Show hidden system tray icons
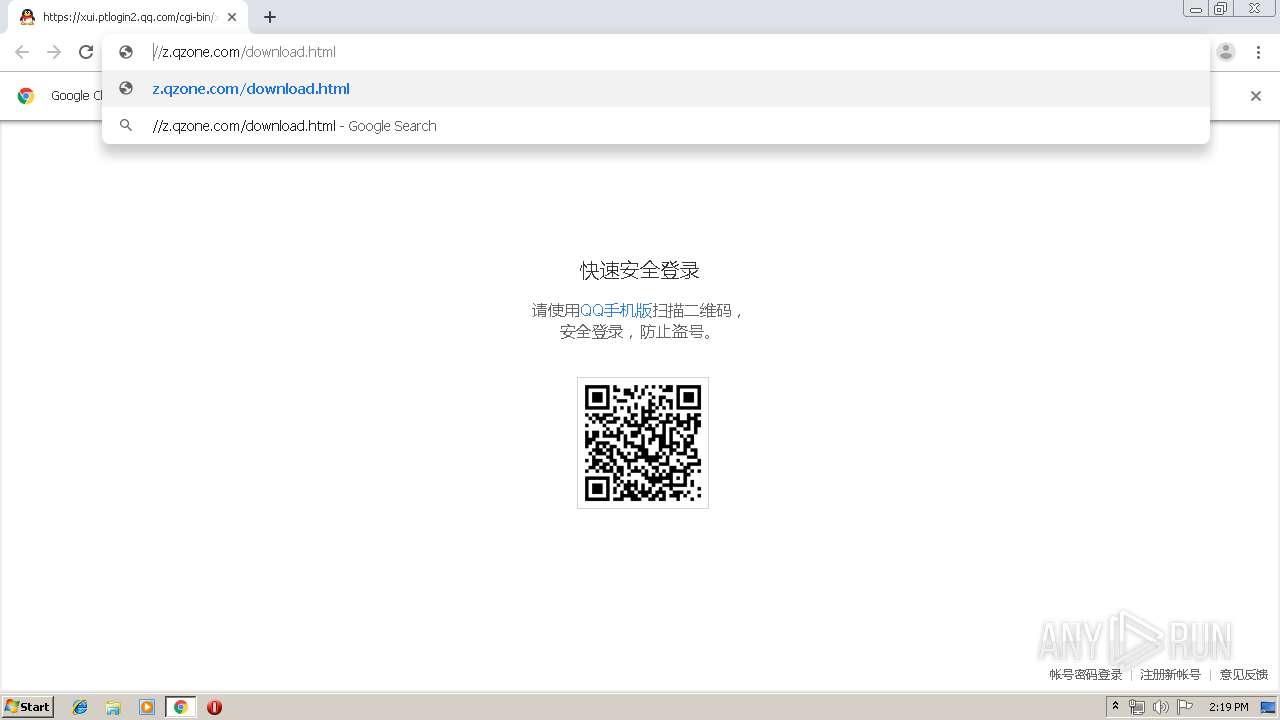This screenshot has width=1280, height=720. click(x=1116, y=707)
